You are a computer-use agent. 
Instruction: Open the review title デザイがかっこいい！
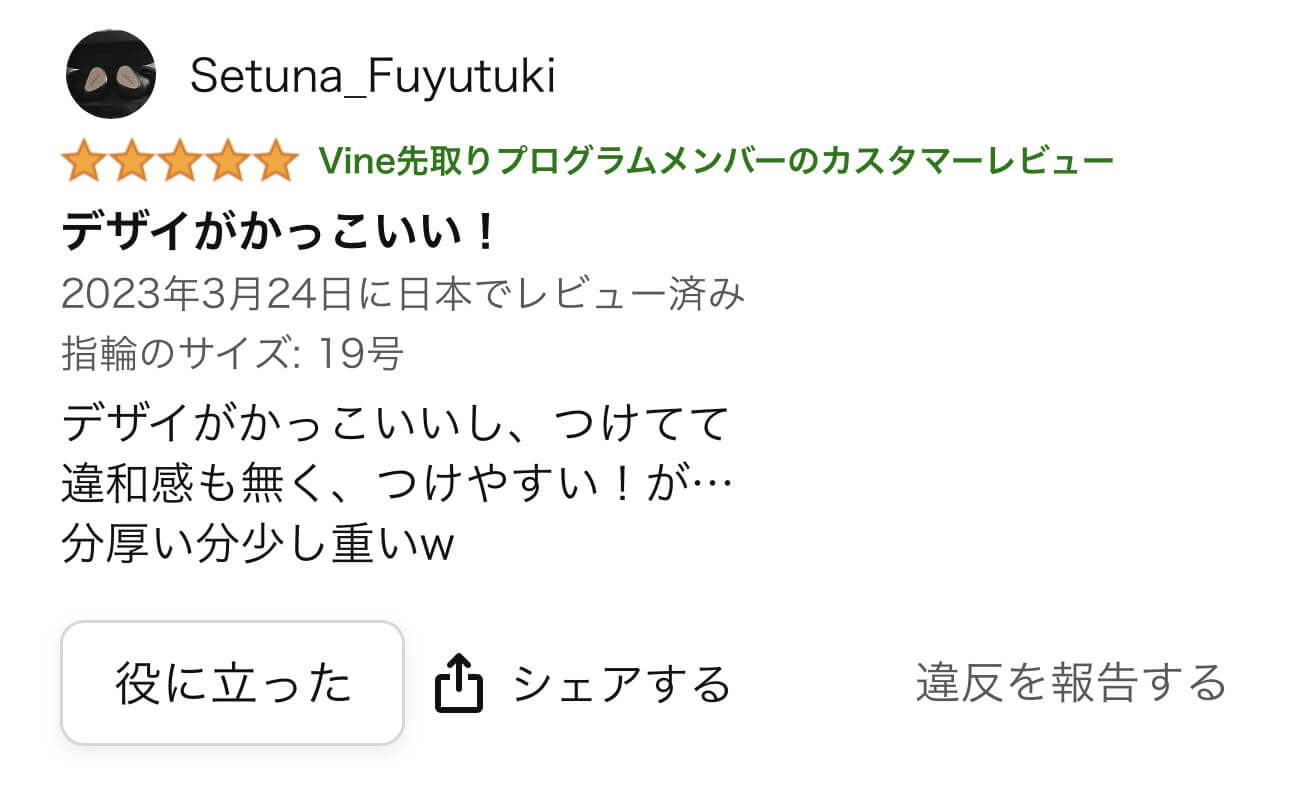point(280,233)
